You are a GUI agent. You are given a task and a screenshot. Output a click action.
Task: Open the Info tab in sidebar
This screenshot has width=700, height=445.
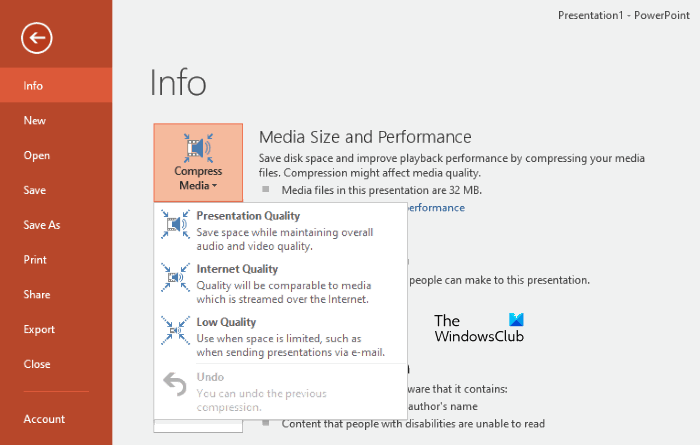(34, 85)
